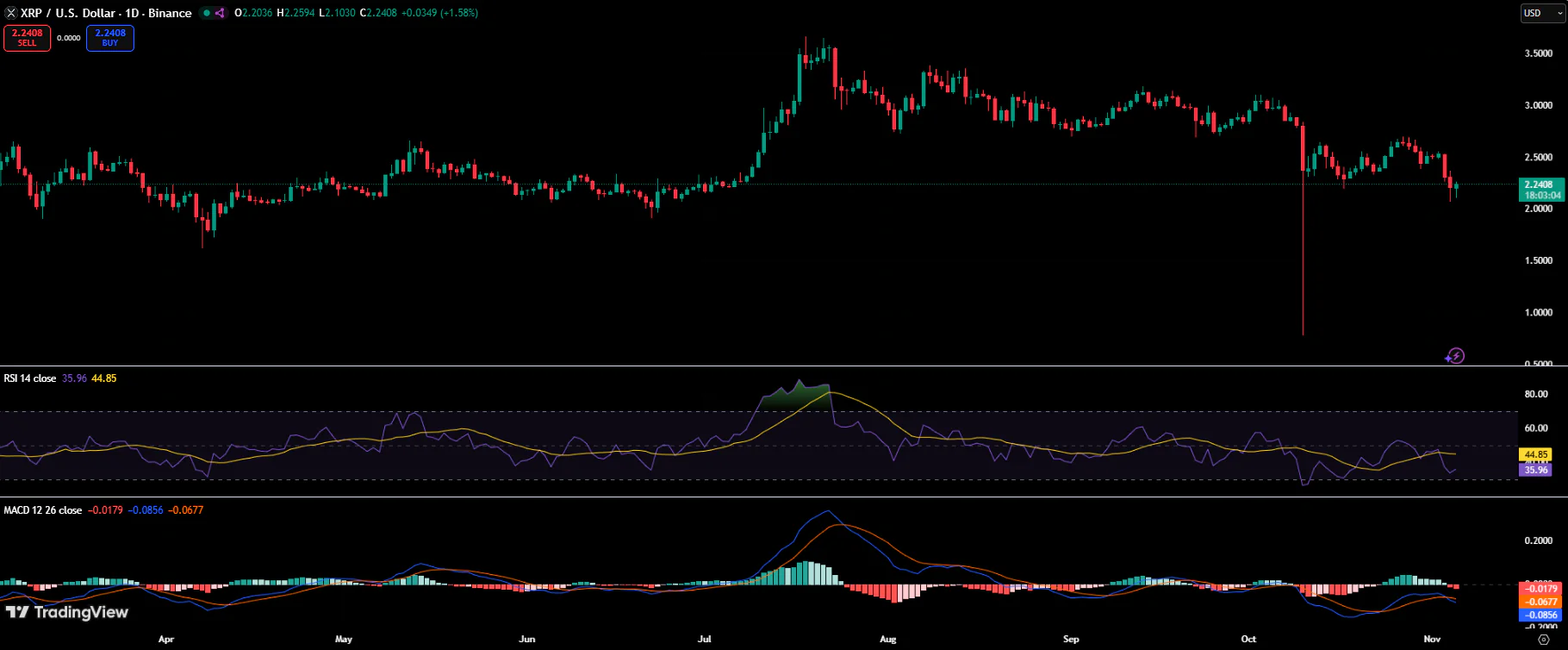
Task: Click the Oct label on time axis
Action: [1248, 639]
